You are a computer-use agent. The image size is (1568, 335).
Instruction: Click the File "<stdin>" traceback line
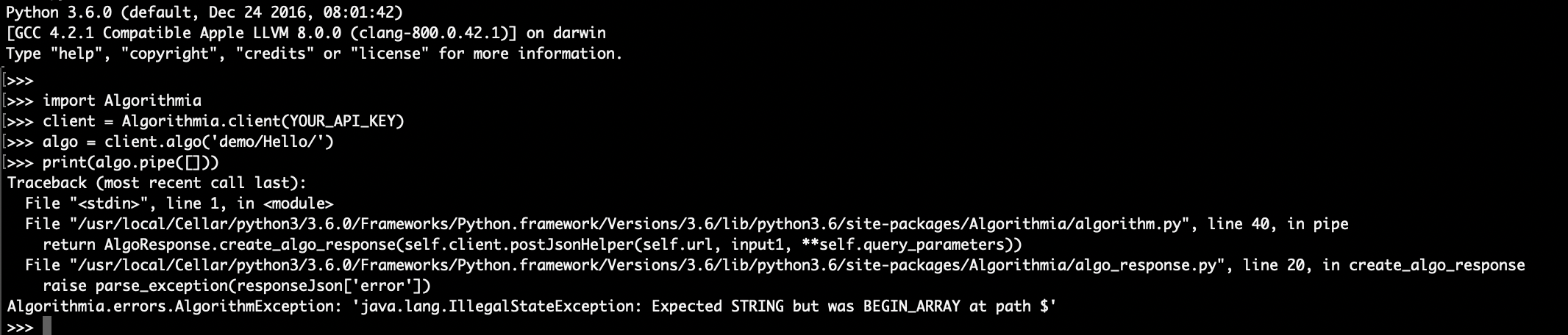(x=179, y=203)
